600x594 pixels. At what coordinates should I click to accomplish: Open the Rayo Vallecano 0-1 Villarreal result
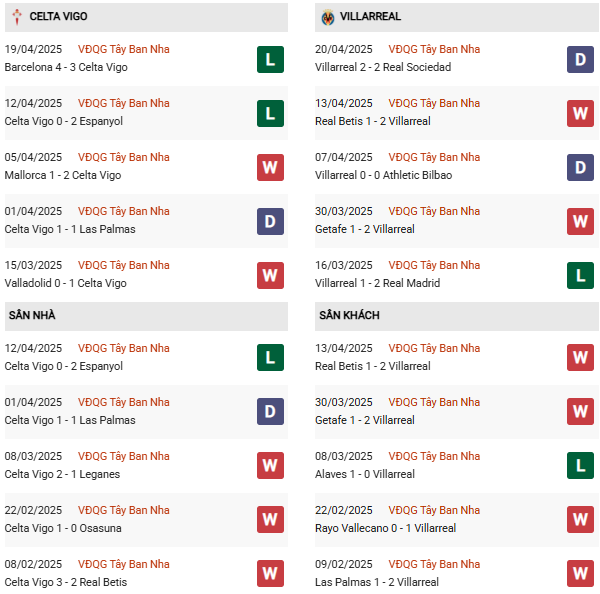tap(385, 528)
